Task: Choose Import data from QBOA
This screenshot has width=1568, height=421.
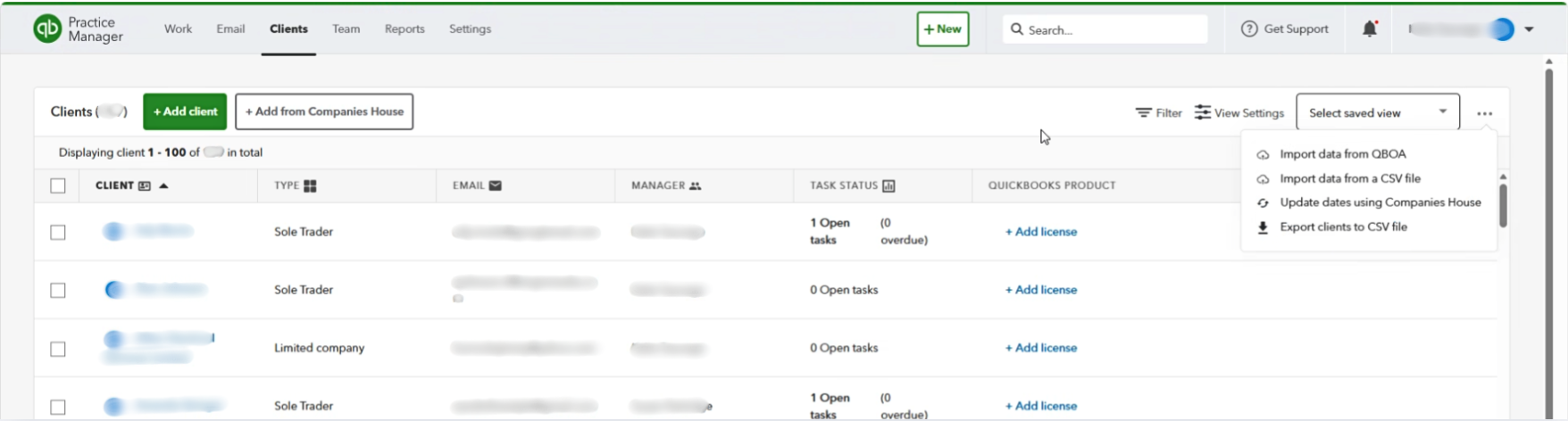Action: pos(1342,154)
